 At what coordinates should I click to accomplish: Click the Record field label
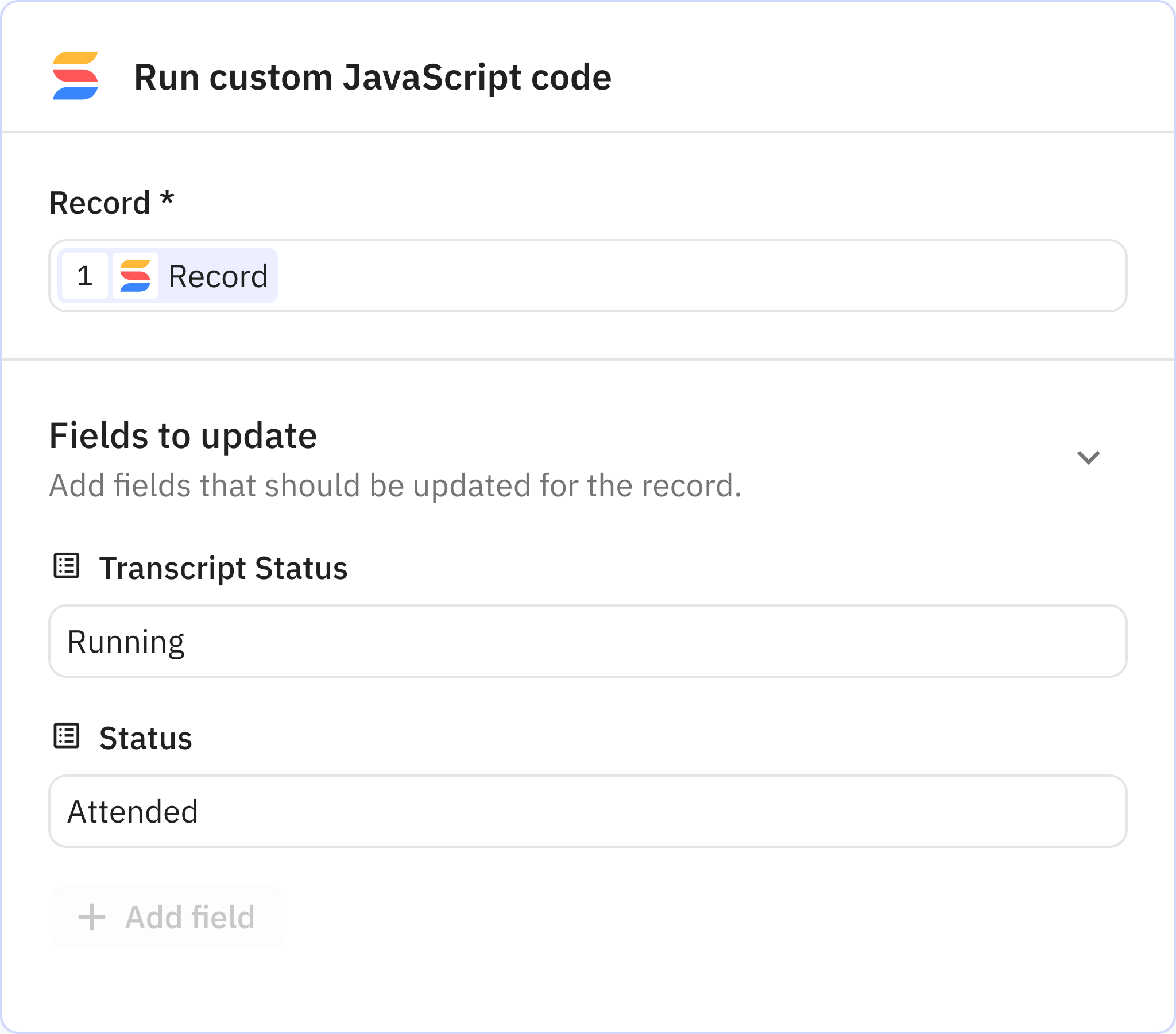99,203
